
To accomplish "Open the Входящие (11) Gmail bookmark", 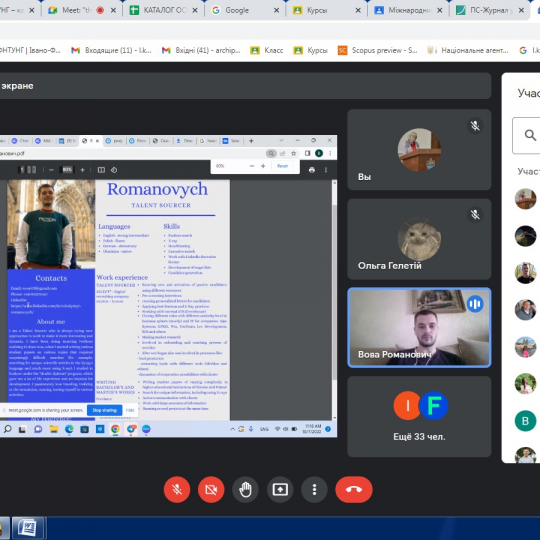I will [x=111, y=51].
